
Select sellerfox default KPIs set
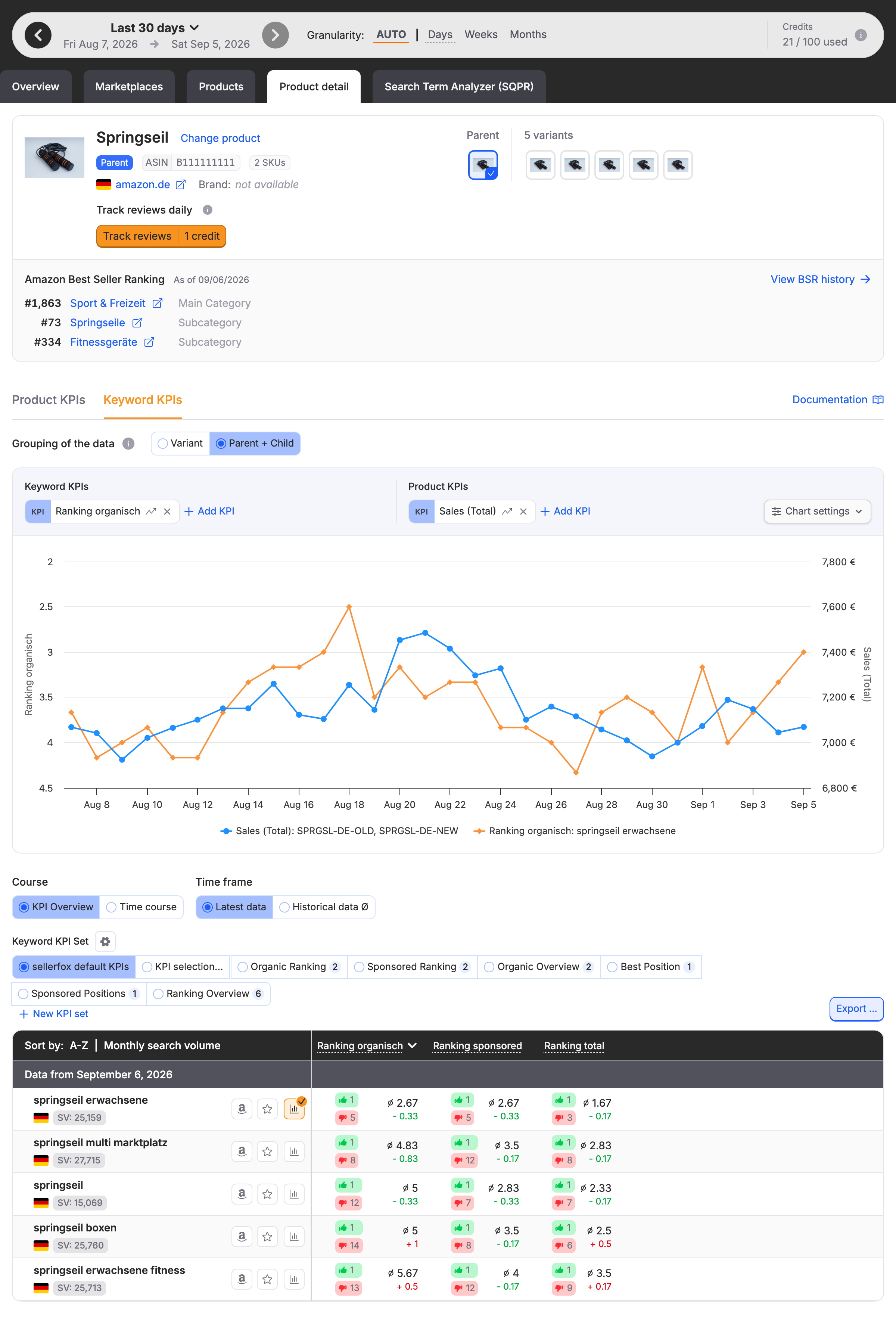[74, 967]
